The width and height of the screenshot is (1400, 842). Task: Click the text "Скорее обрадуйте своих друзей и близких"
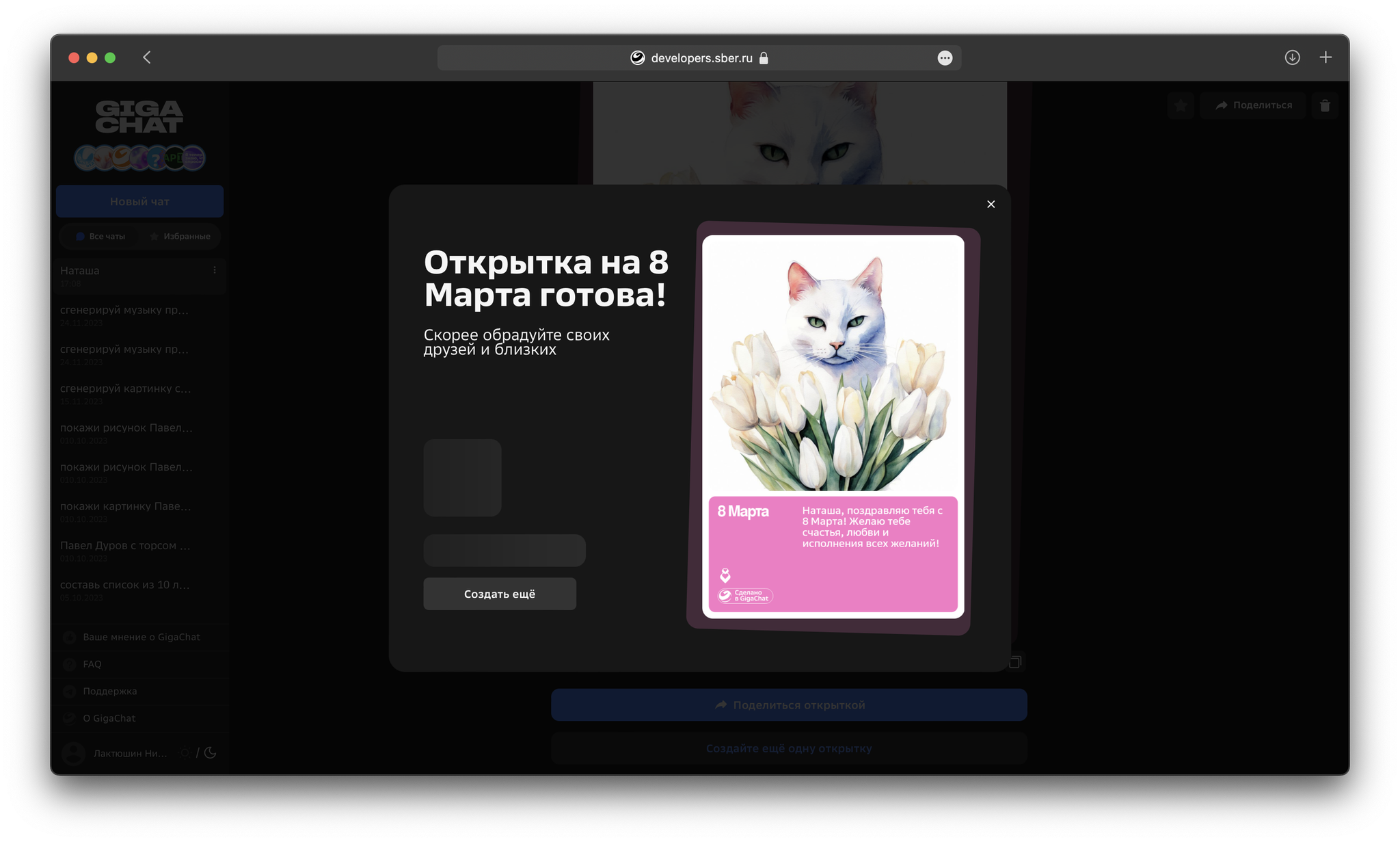pyautogui.click(x=516, y=342)
